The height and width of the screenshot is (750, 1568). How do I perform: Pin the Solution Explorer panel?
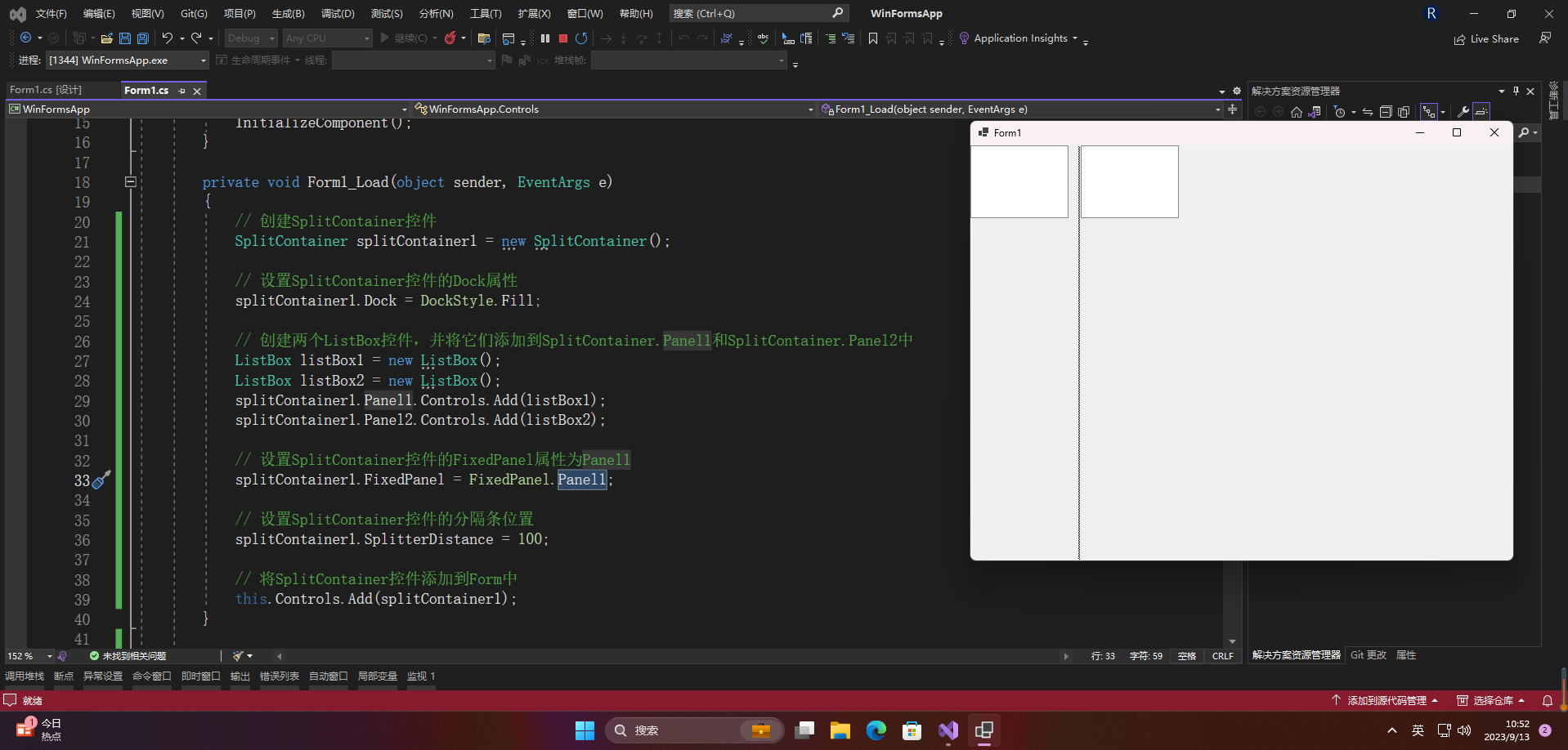[x=1516, y=91]
